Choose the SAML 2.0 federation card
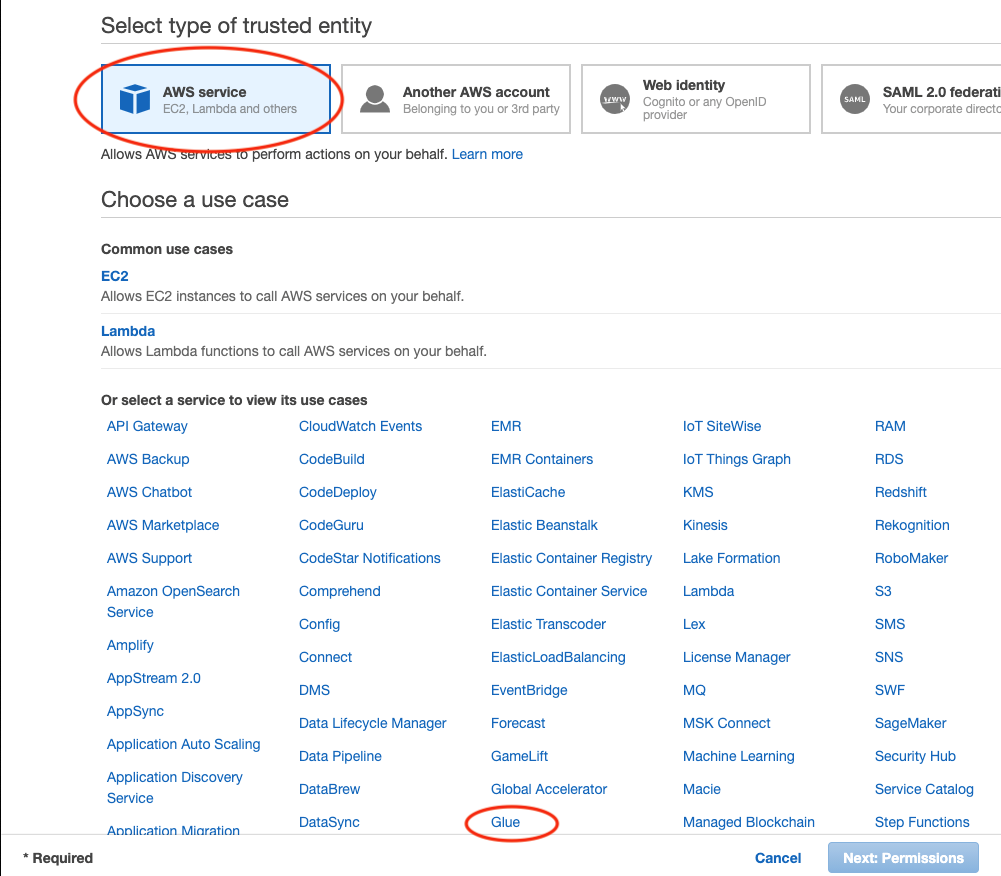 pyautogui.click(x=911, y=99)
